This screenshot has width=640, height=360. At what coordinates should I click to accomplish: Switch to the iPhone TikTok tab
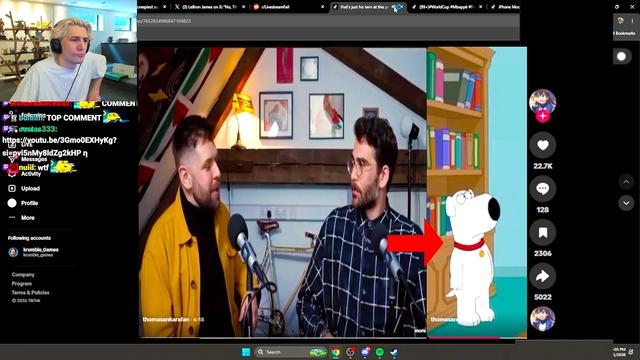(x=504, y=7)
